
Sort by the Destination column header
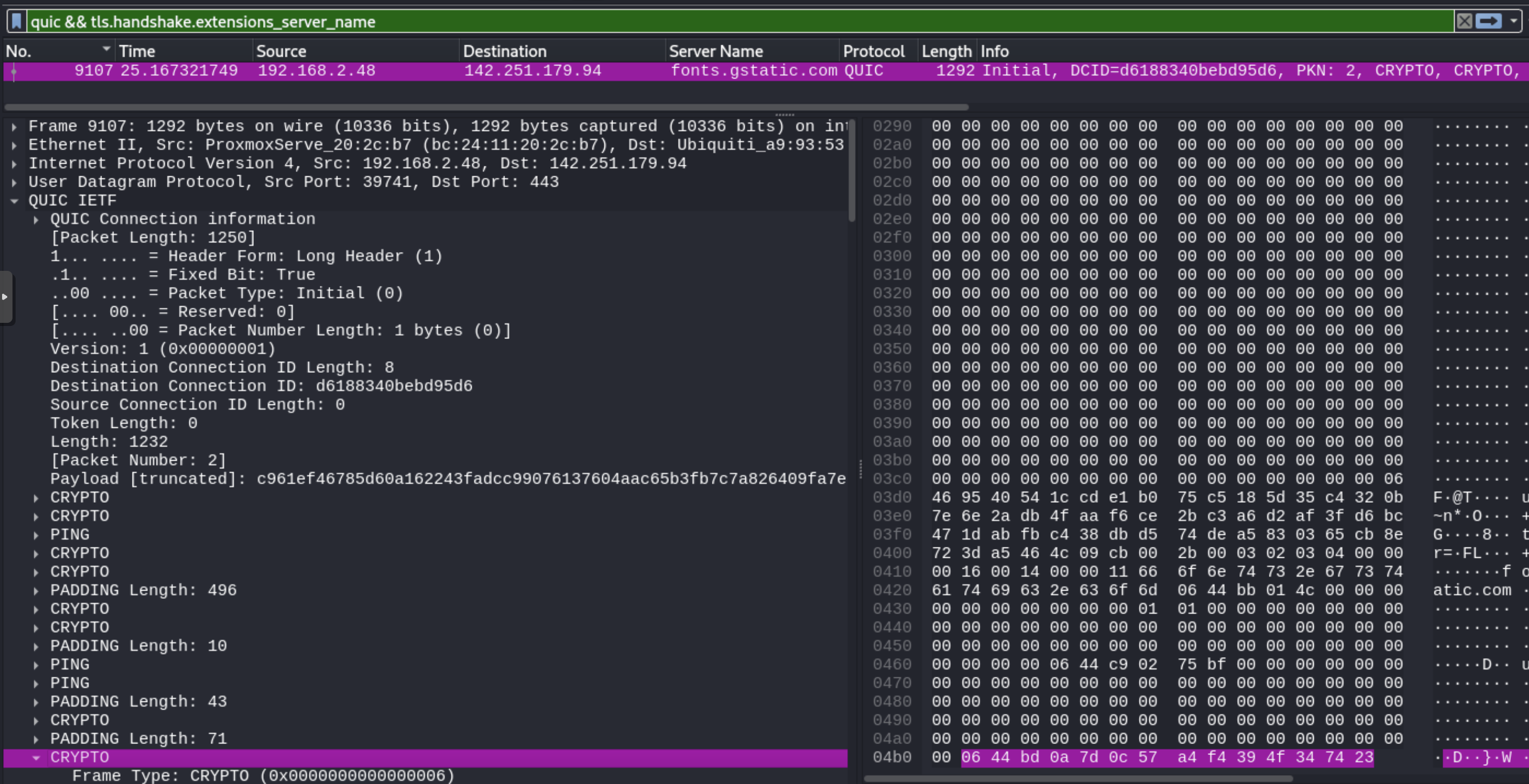click(563, 51)
